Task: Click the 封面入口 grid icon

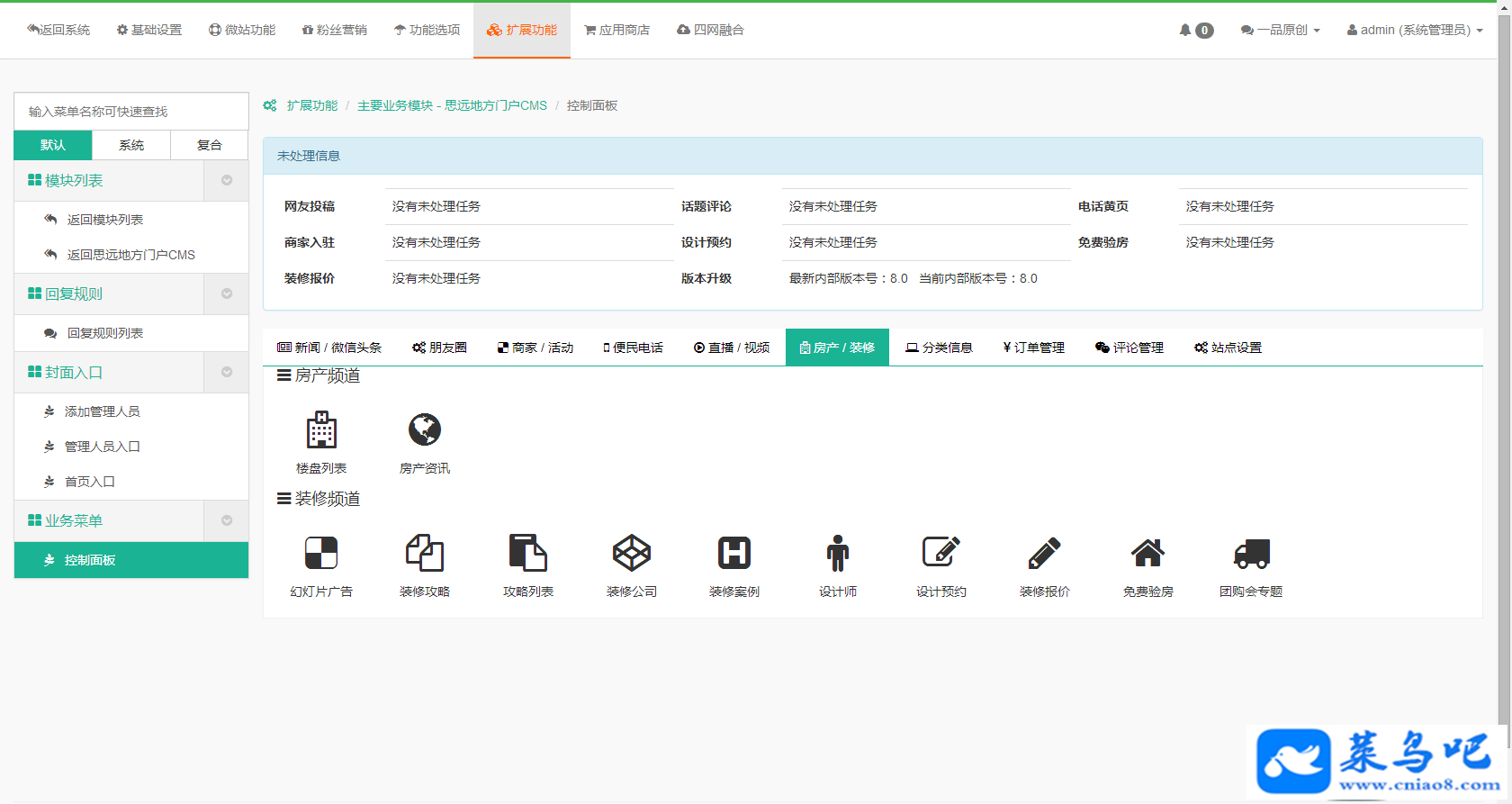Action: point(34,372)
